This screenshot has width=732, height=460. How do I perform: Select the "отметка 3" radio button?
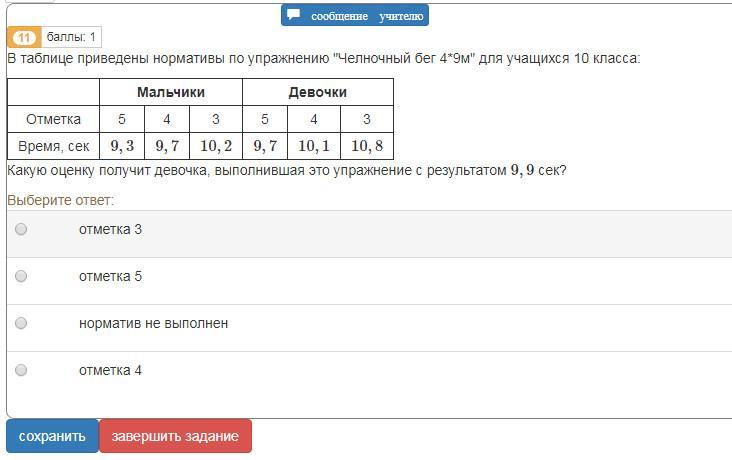pyautogui.click(x=21, y=229)
